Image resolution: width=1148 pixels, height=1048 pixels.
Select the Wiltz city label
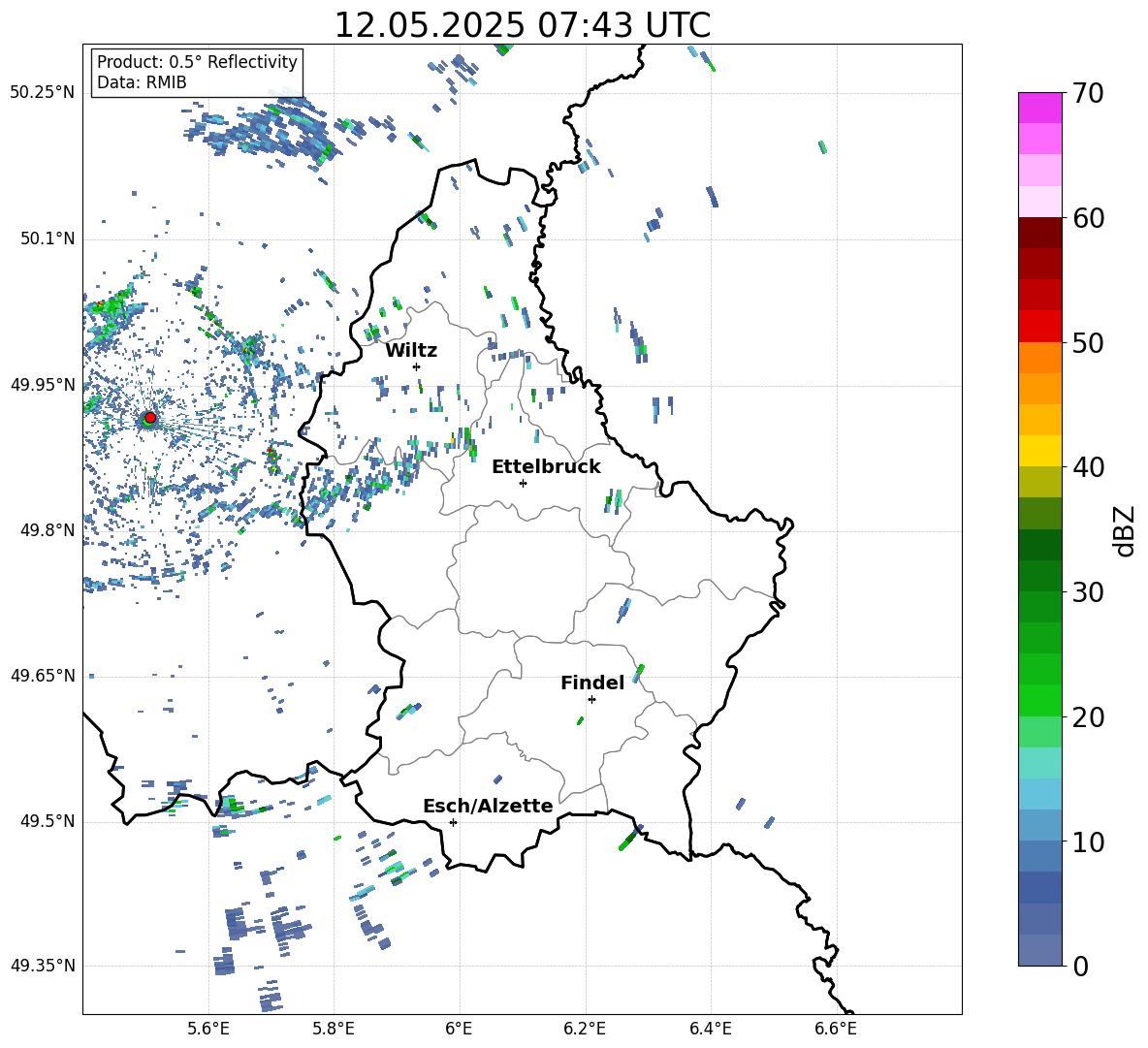pos(411,351)
